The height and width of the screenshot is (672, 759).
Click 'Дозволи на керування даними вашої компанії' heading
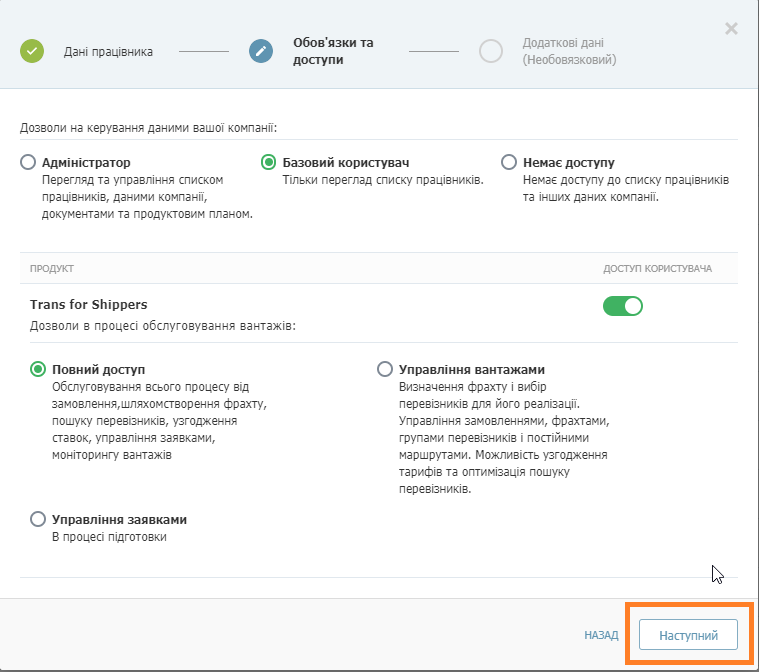[x=149, y=128]
